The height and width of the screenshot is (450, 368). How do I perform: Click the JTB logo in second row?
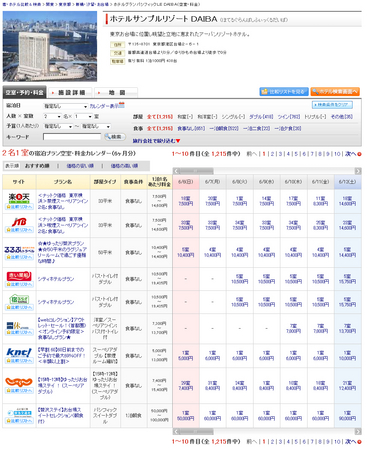tap(19, 222)
